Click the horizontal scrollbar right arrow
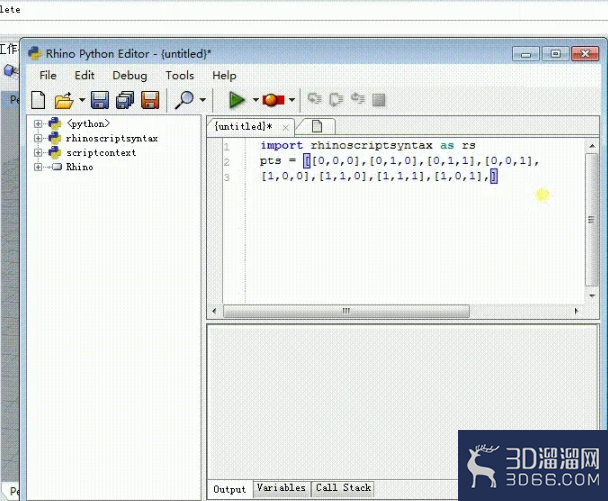 tap(576, 311)
